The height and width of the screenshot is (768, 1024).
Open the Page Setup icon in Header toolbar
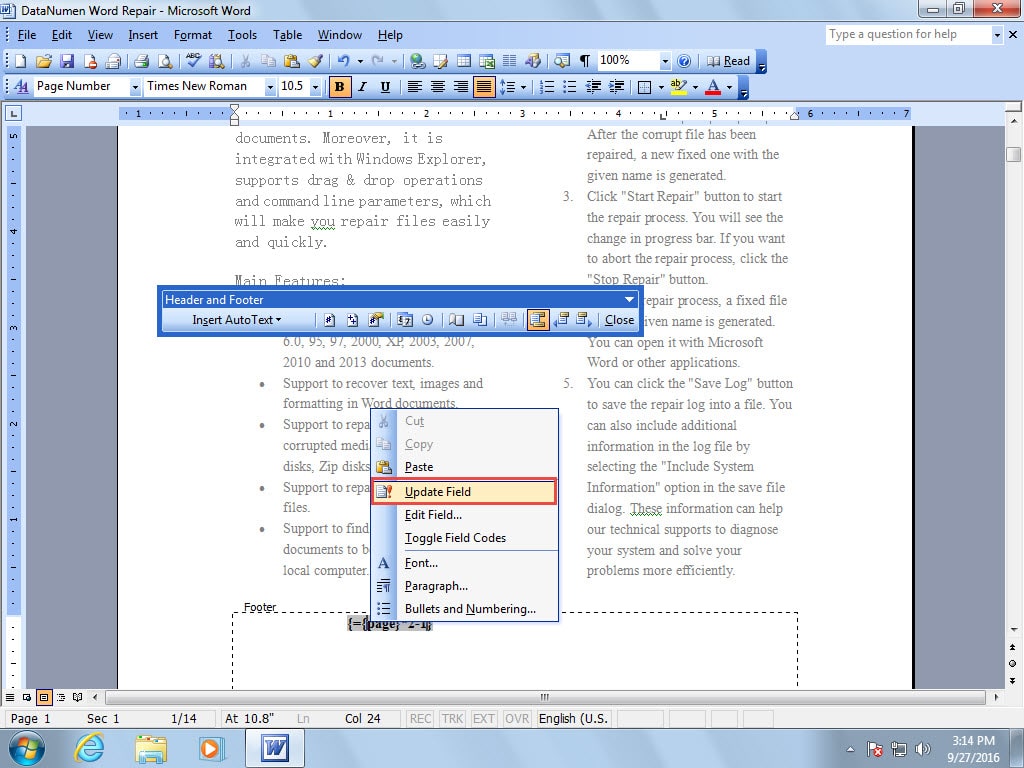pyautogui.click(x=456, y=320)
